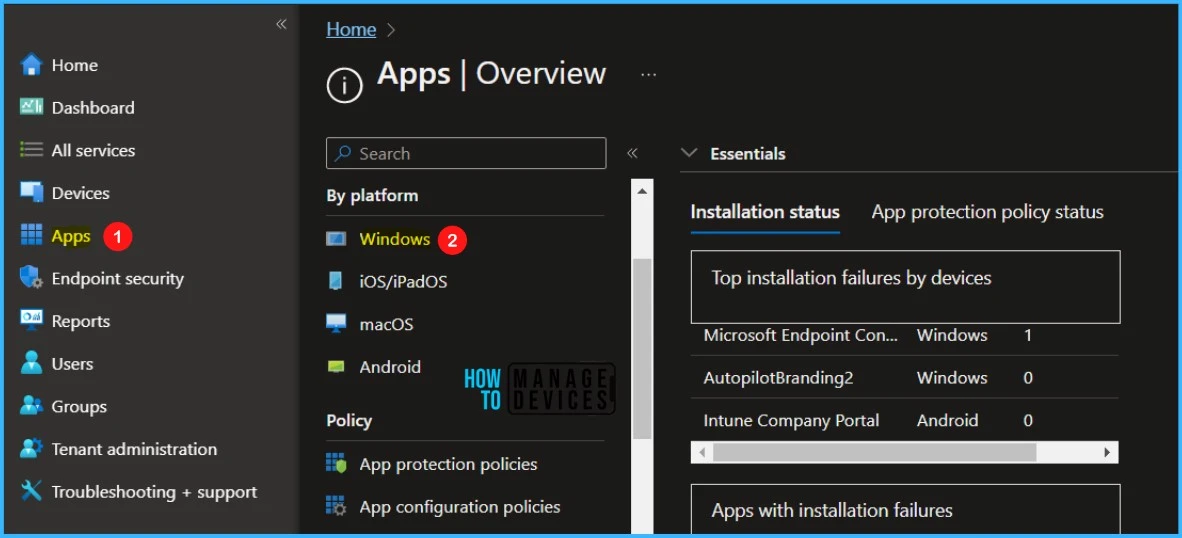1182x538 pixels.
Task: Click the table scroll left arrow
Action: (x=702, y=452)
